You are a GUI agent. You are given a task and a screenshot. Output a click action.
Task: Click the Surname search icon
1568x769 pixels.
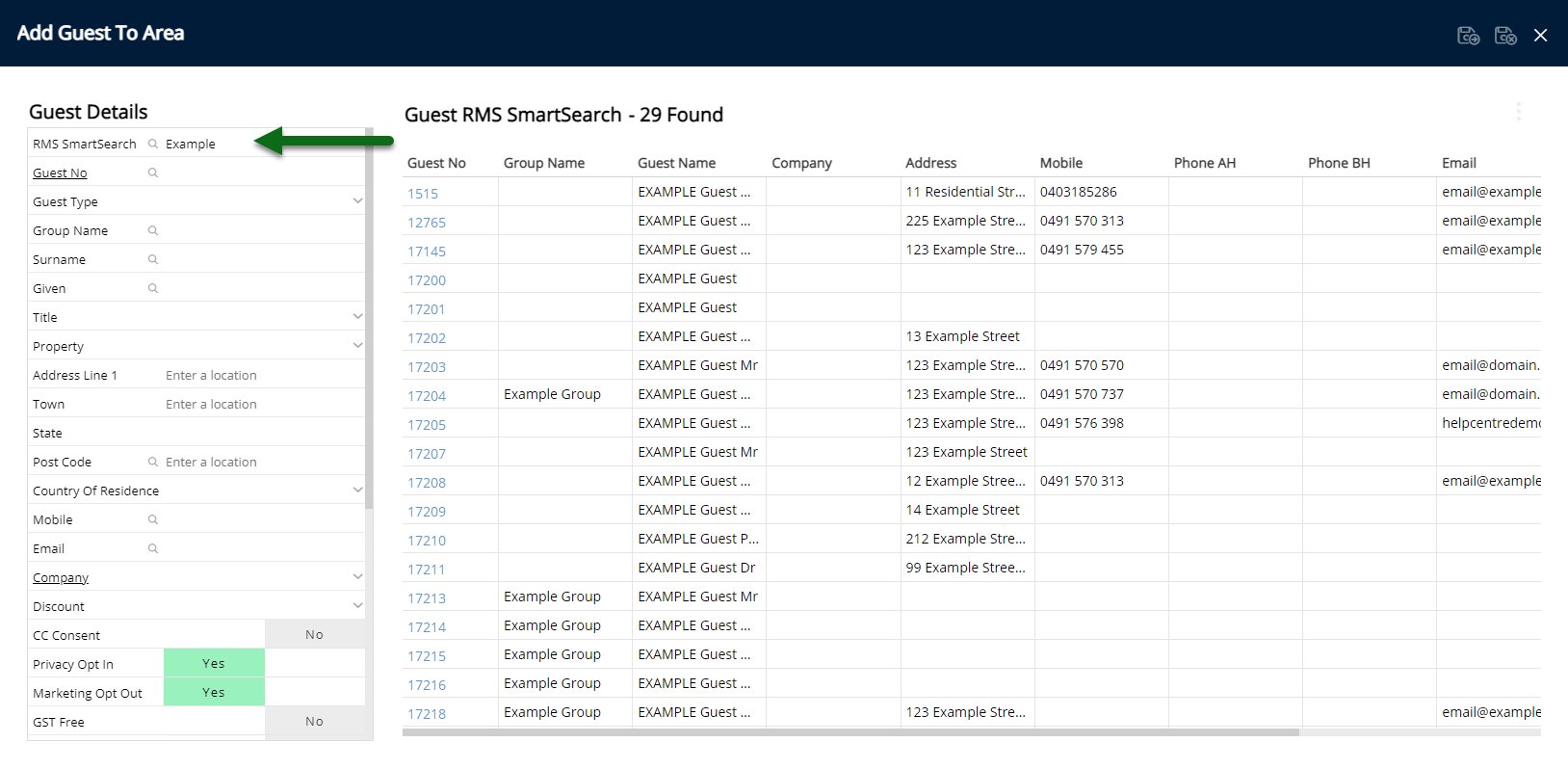[152, 259]
